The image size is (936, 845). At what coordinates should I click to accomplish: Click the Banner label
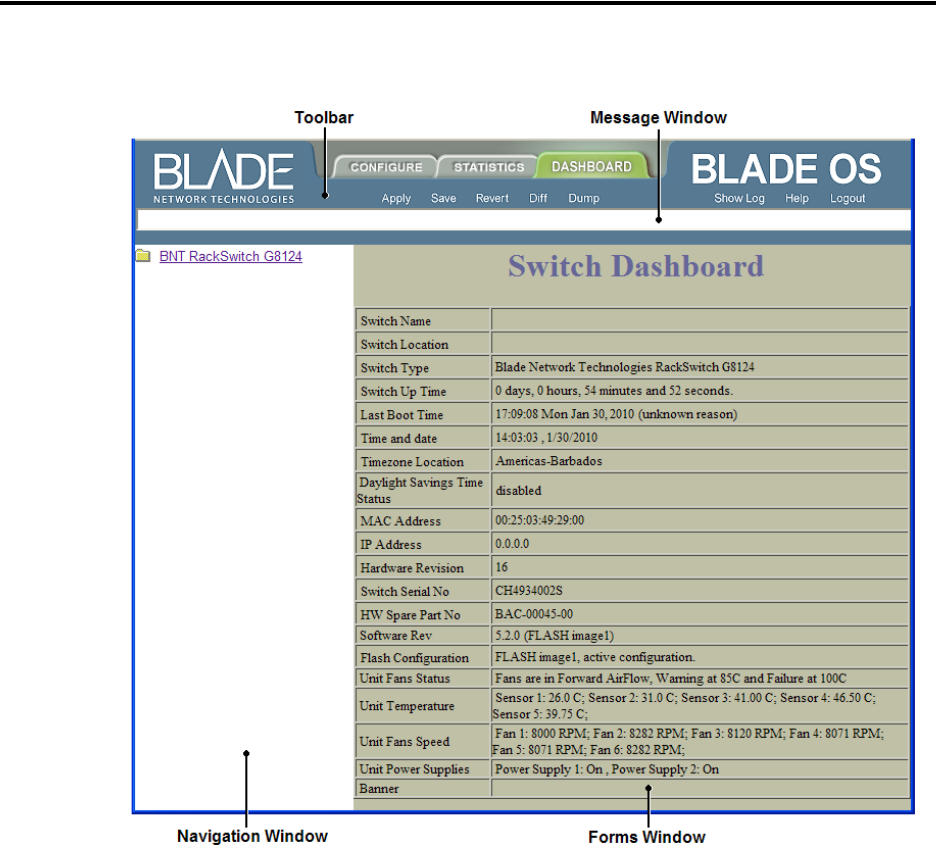(x=379, y=789)
